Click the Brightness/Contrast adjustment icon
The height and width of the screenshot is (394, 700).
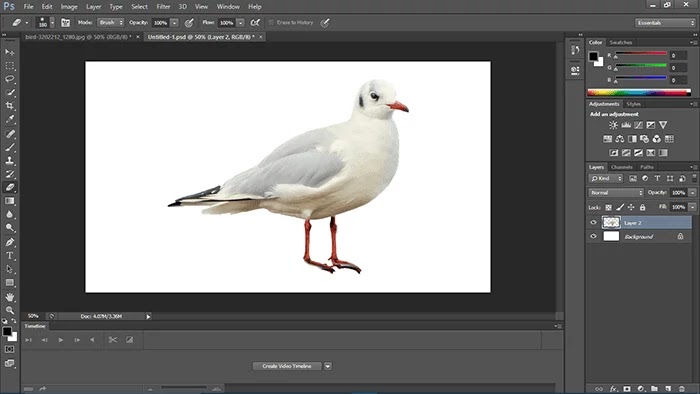614,125
